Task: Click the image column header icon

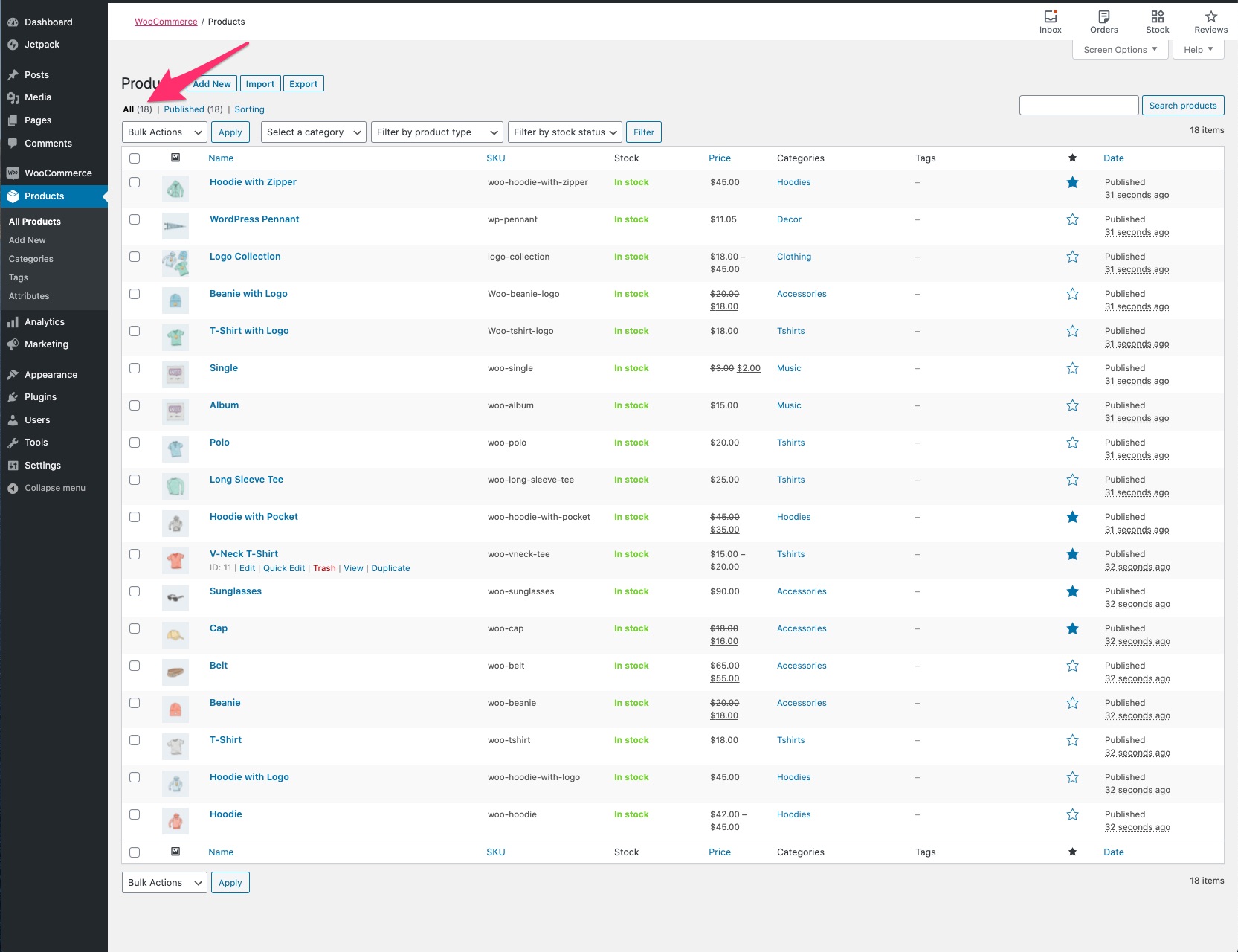Action: 175,158
